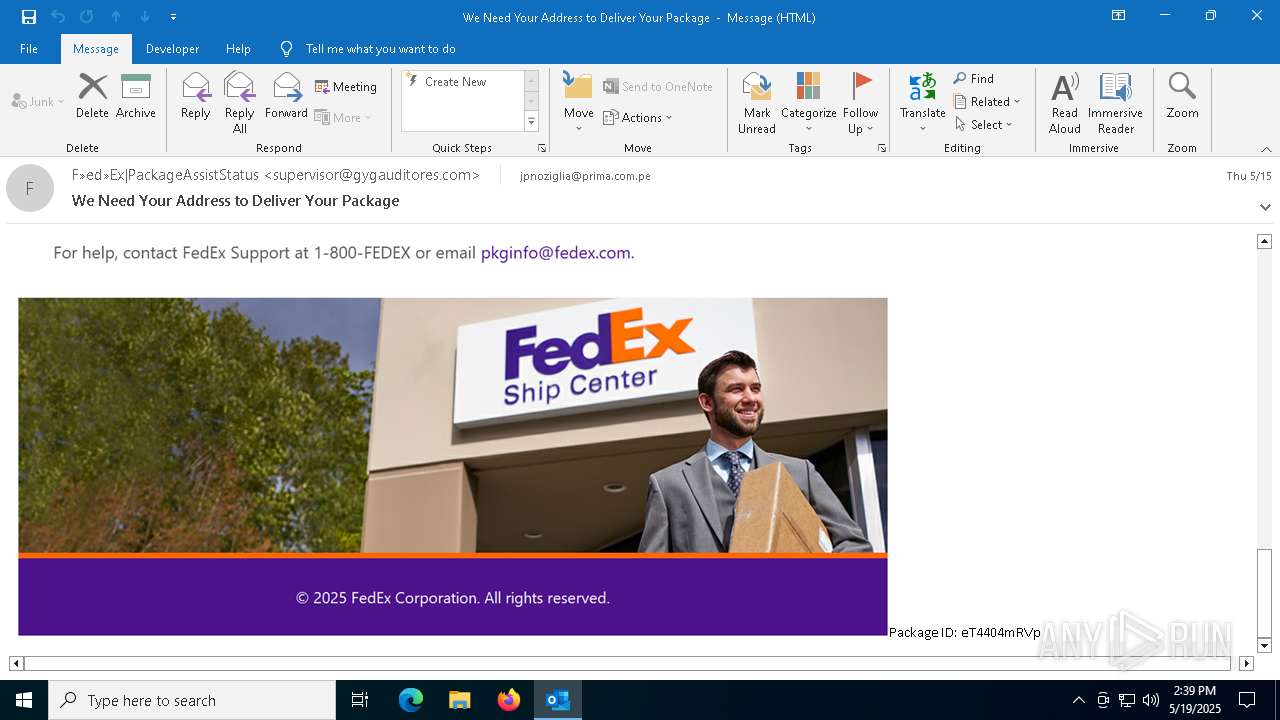Open Task View on the taskbar
Image resolution: width=1280 pixels, height=720 pixels.
[360, 700]
